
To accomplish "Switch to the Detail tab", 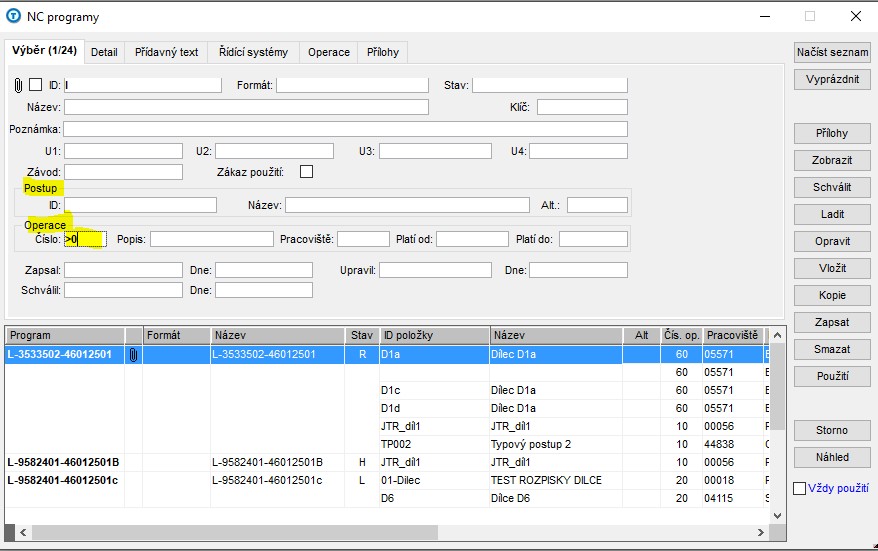I will [104, 52].
